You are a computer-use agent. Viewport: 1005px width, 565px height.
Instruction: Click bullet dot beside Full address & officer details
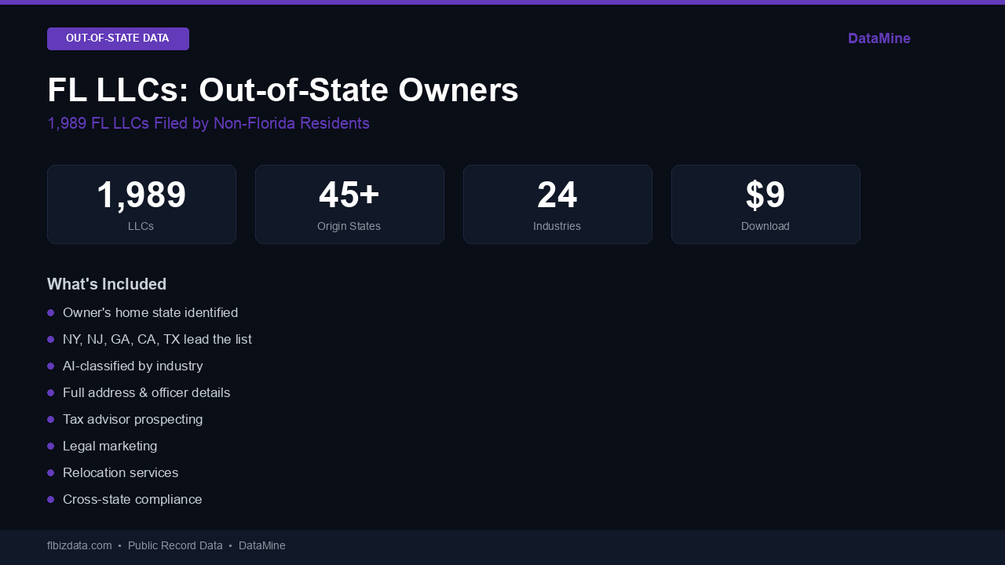pos(51,393)
